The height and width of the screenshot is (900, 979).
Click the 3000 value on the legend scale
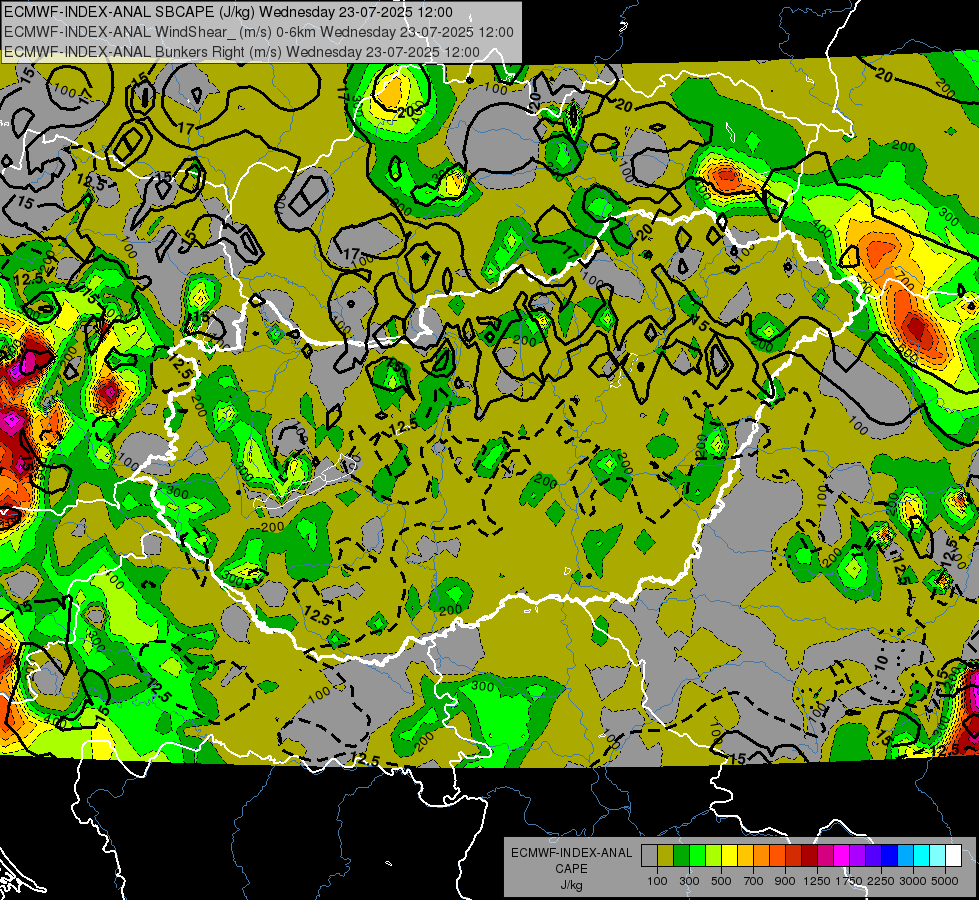click(x=913, y=881)
